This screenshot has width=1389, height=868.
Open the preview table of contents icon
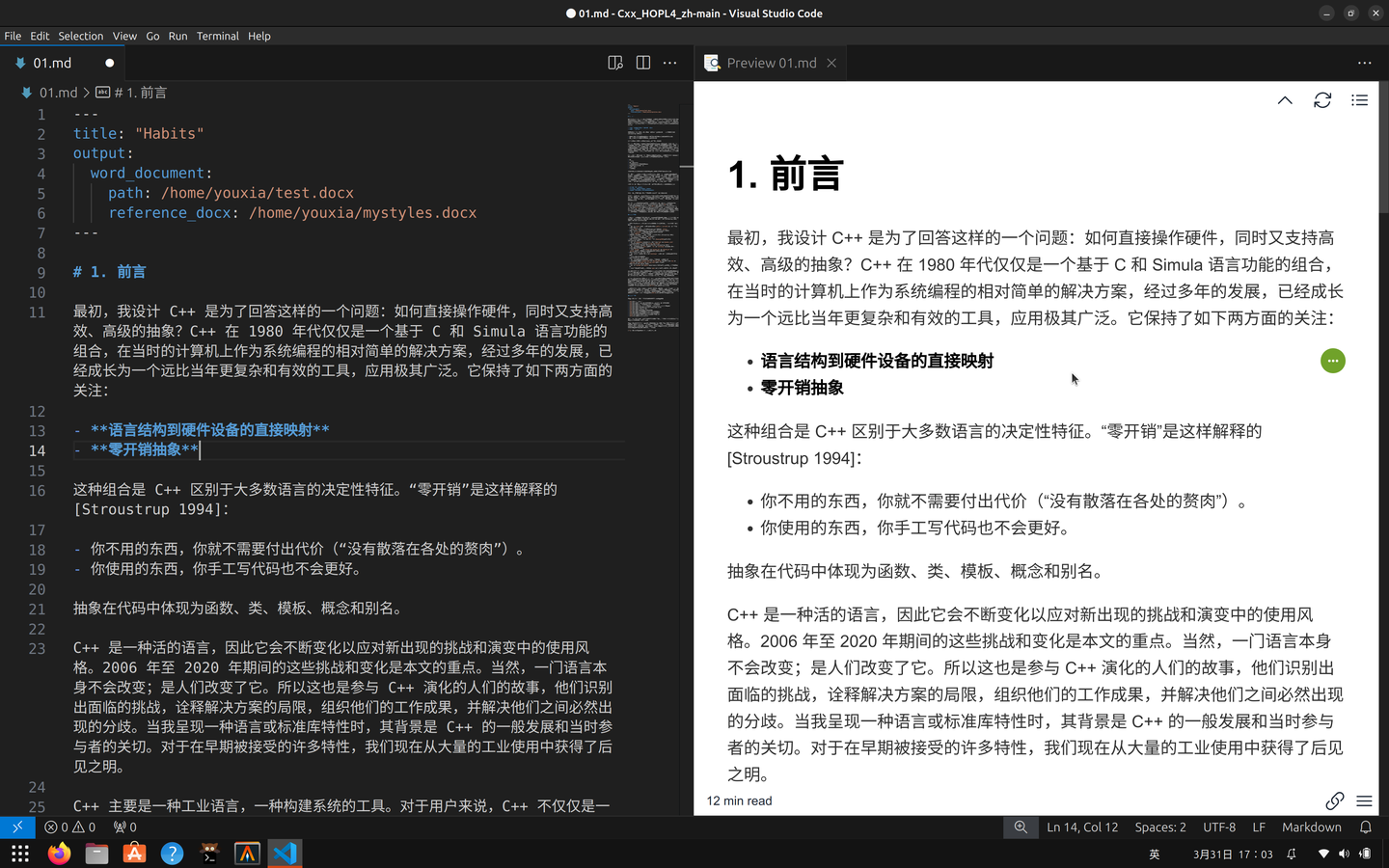tap(1359, 100)
